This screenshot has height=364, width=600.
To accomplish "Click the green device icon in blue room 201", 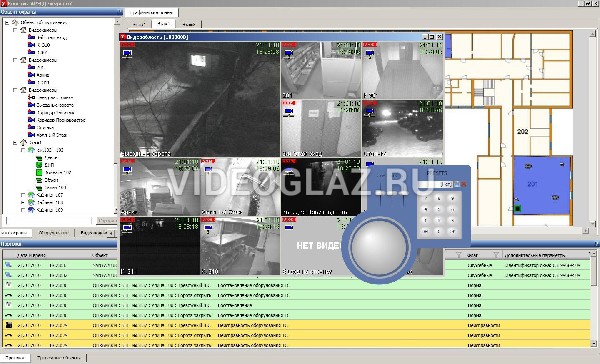I will (x=517, y=208).
